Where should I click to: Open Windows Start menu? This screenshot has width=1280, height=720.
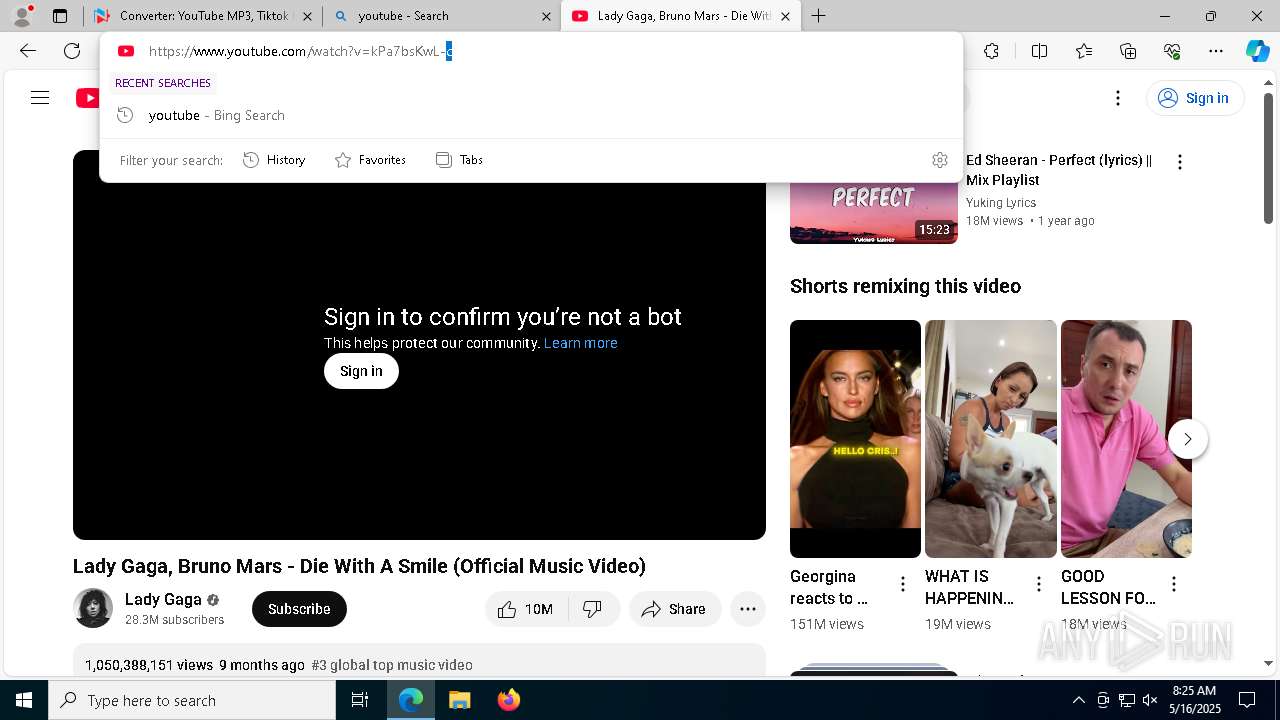24,700
